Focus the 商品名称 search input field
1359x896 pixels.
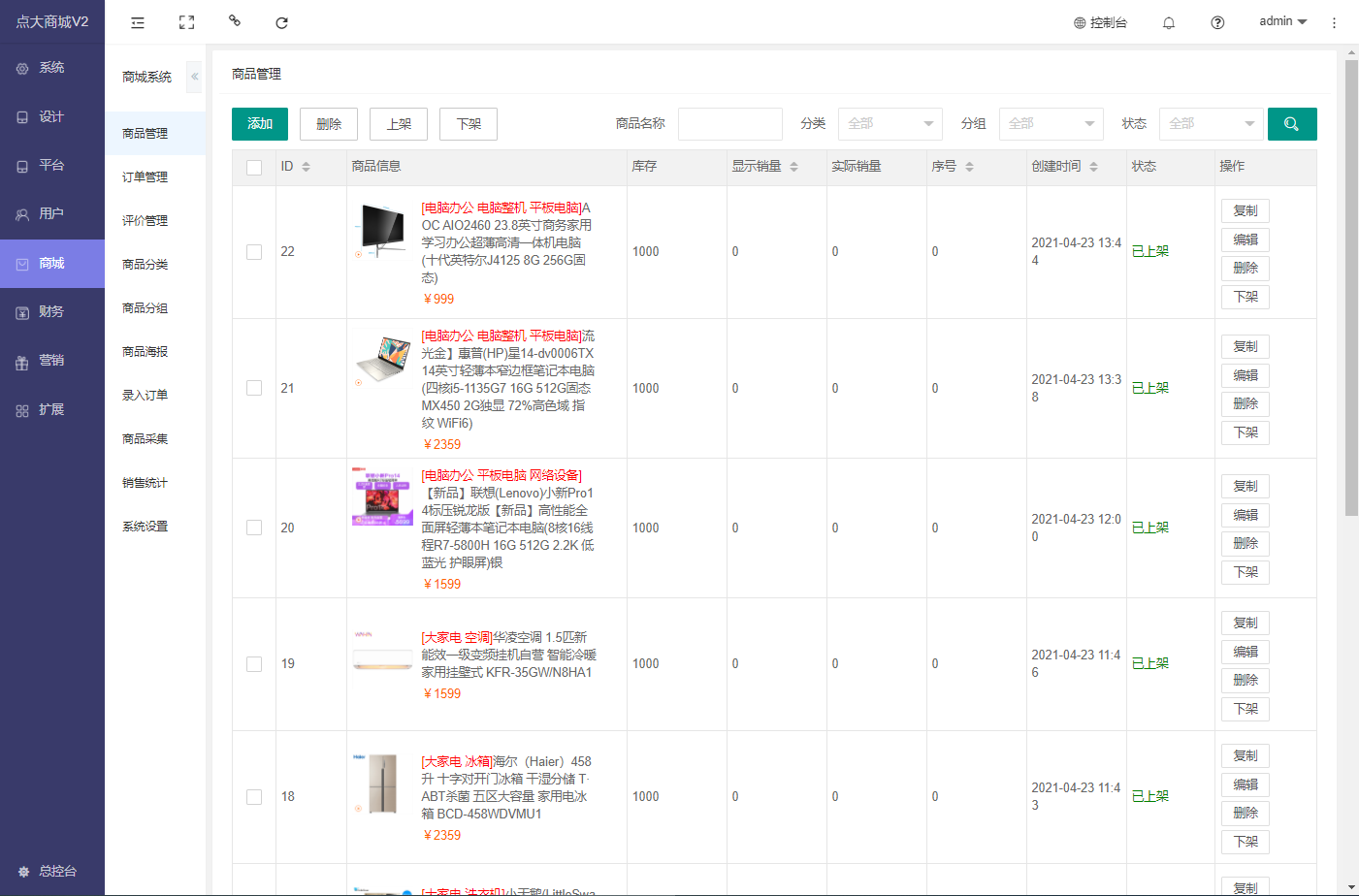point(729,124)
